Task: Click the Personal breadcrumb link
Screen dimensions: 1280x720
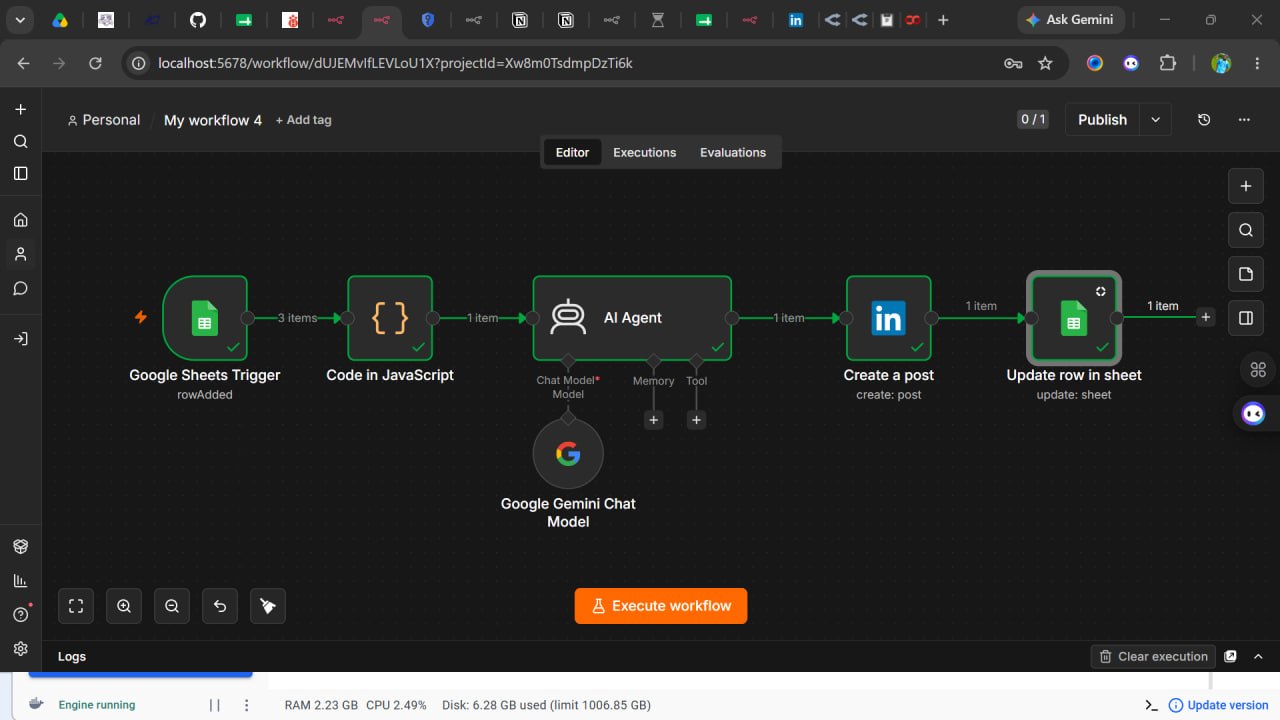Action: pos(103,120)
